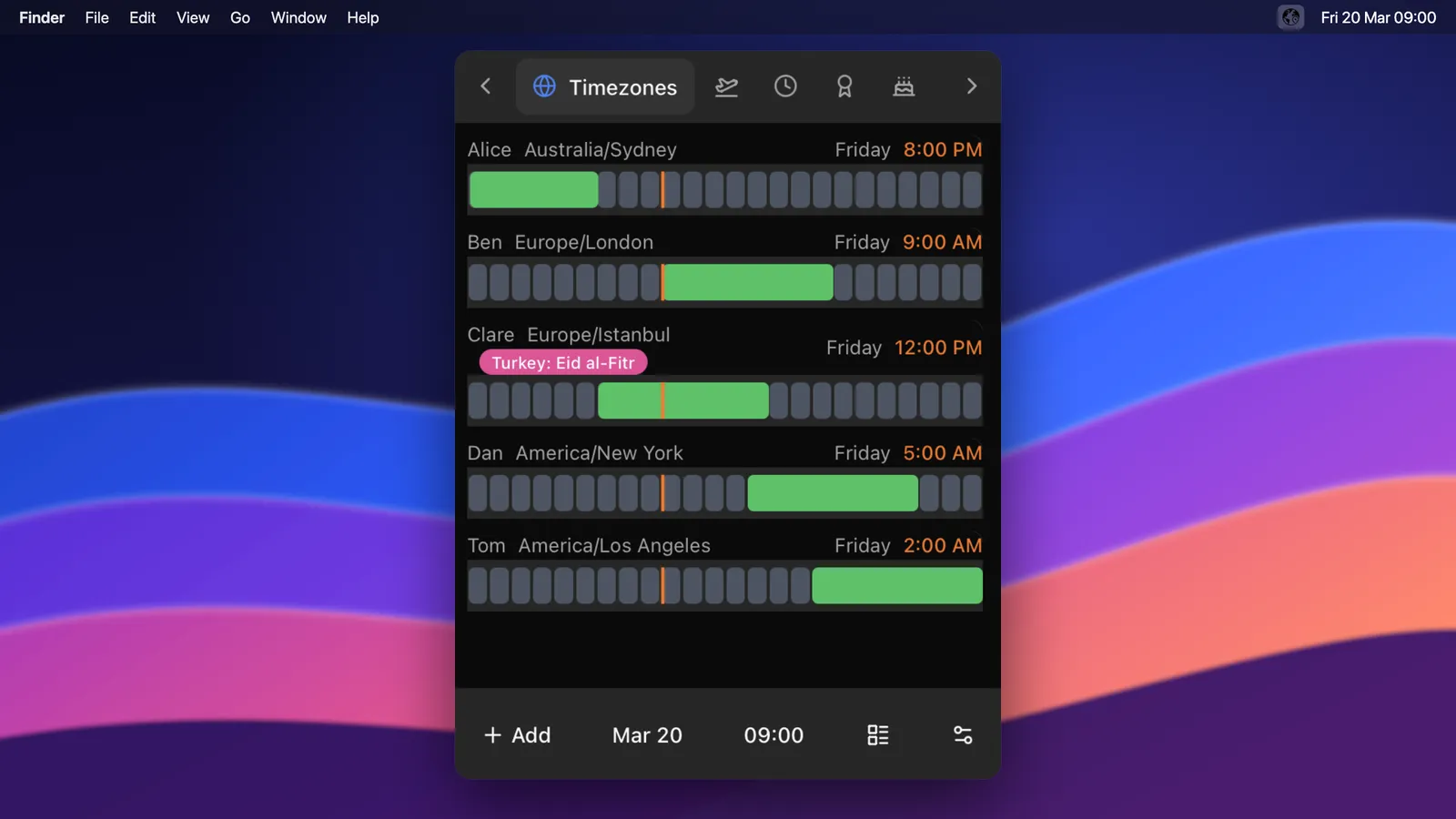
Task: Select Clare Europe/Istanbul label
Action: 569,336
